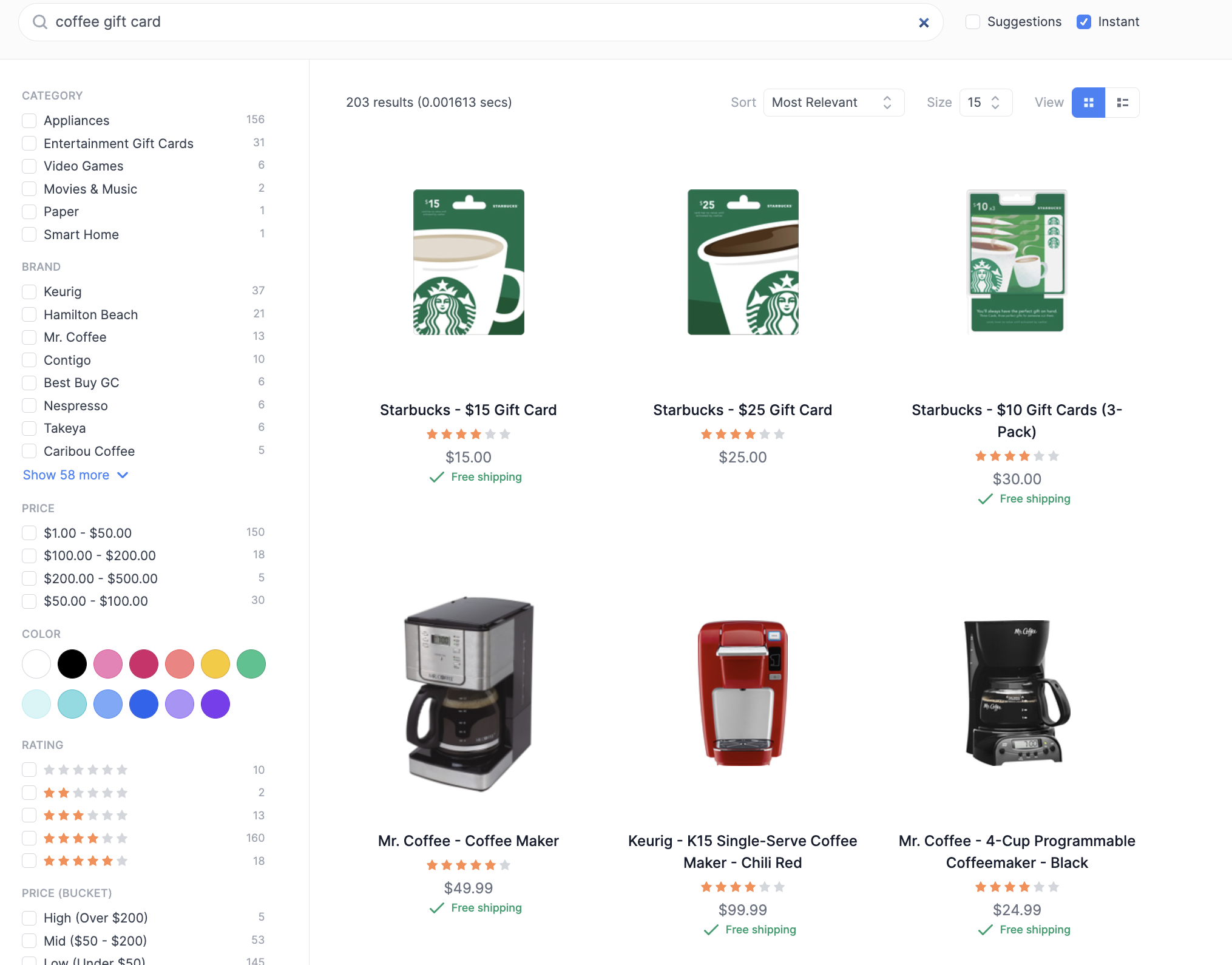
Task: Check the $1.00 - $50.00 price filter
Action: pos(29,533)
